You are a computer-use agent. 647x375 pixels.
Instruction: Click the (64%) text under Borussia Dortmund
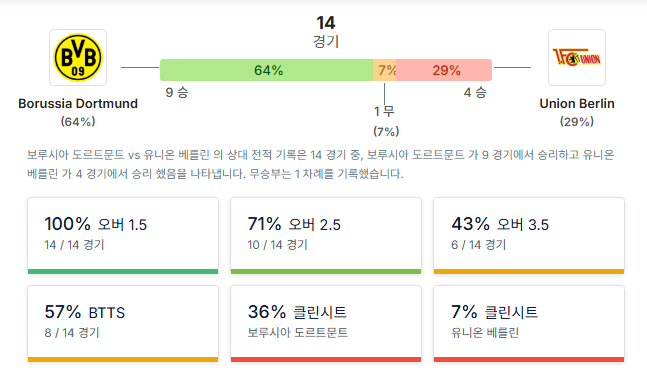click(x=78, y=122)
